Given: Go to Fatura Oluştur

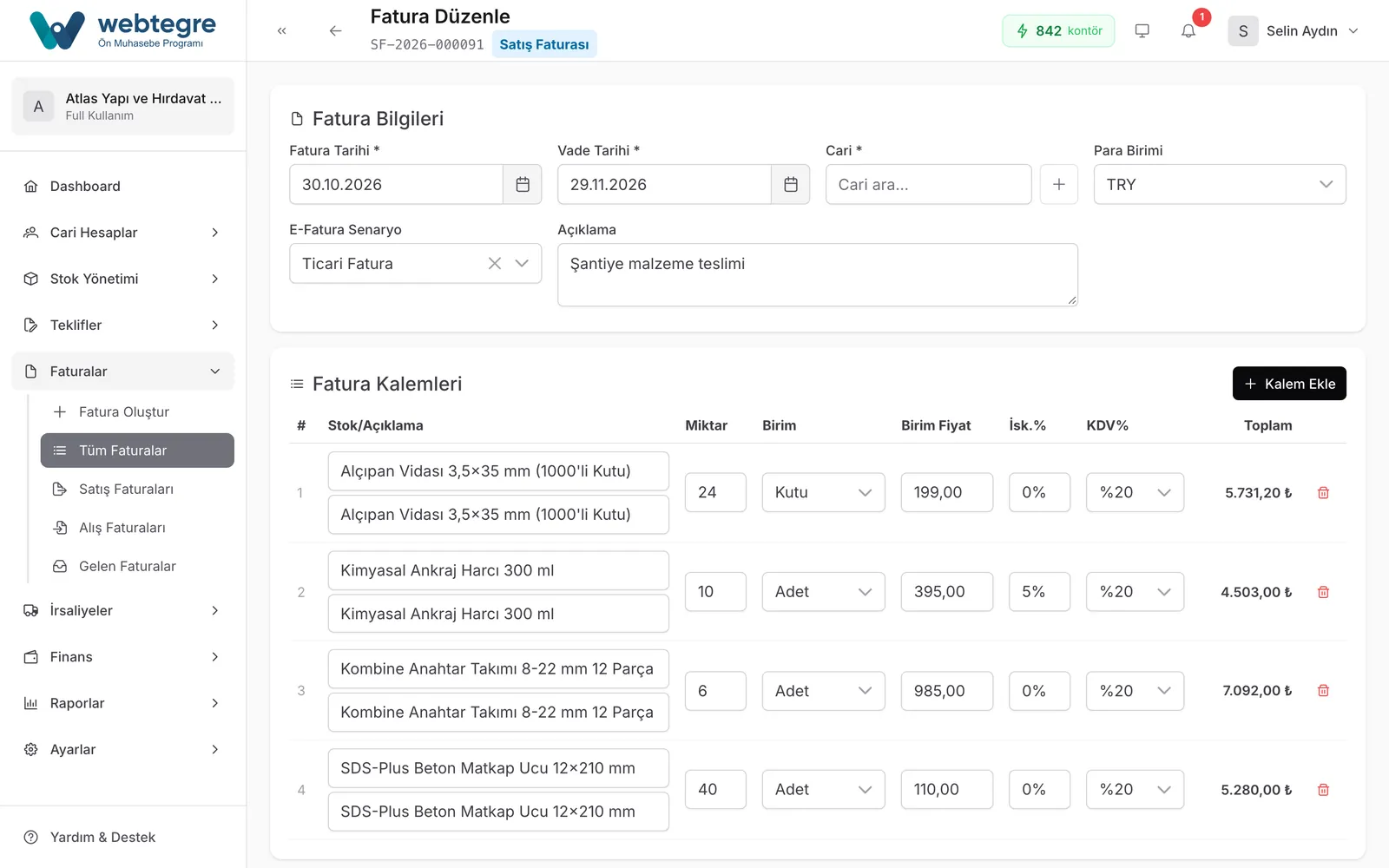Looking at the screenshot, I should [x=137, y=411].
